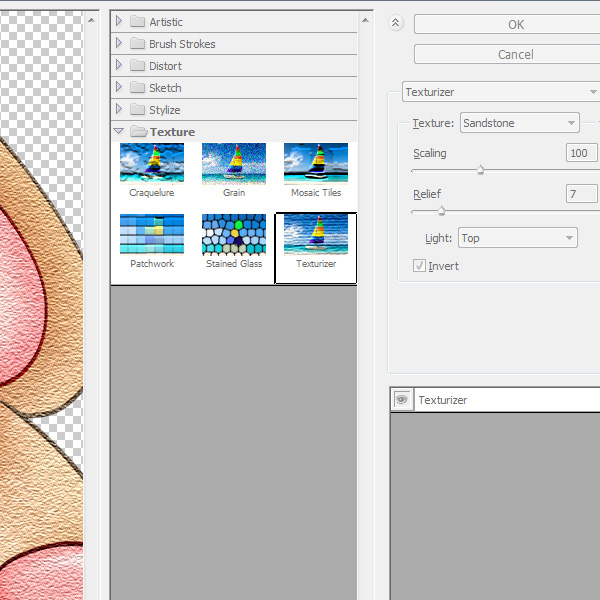The width and height of the screenshot is (600, 600).
Task: Expand the Artistic filter folder
Action: 119,21
